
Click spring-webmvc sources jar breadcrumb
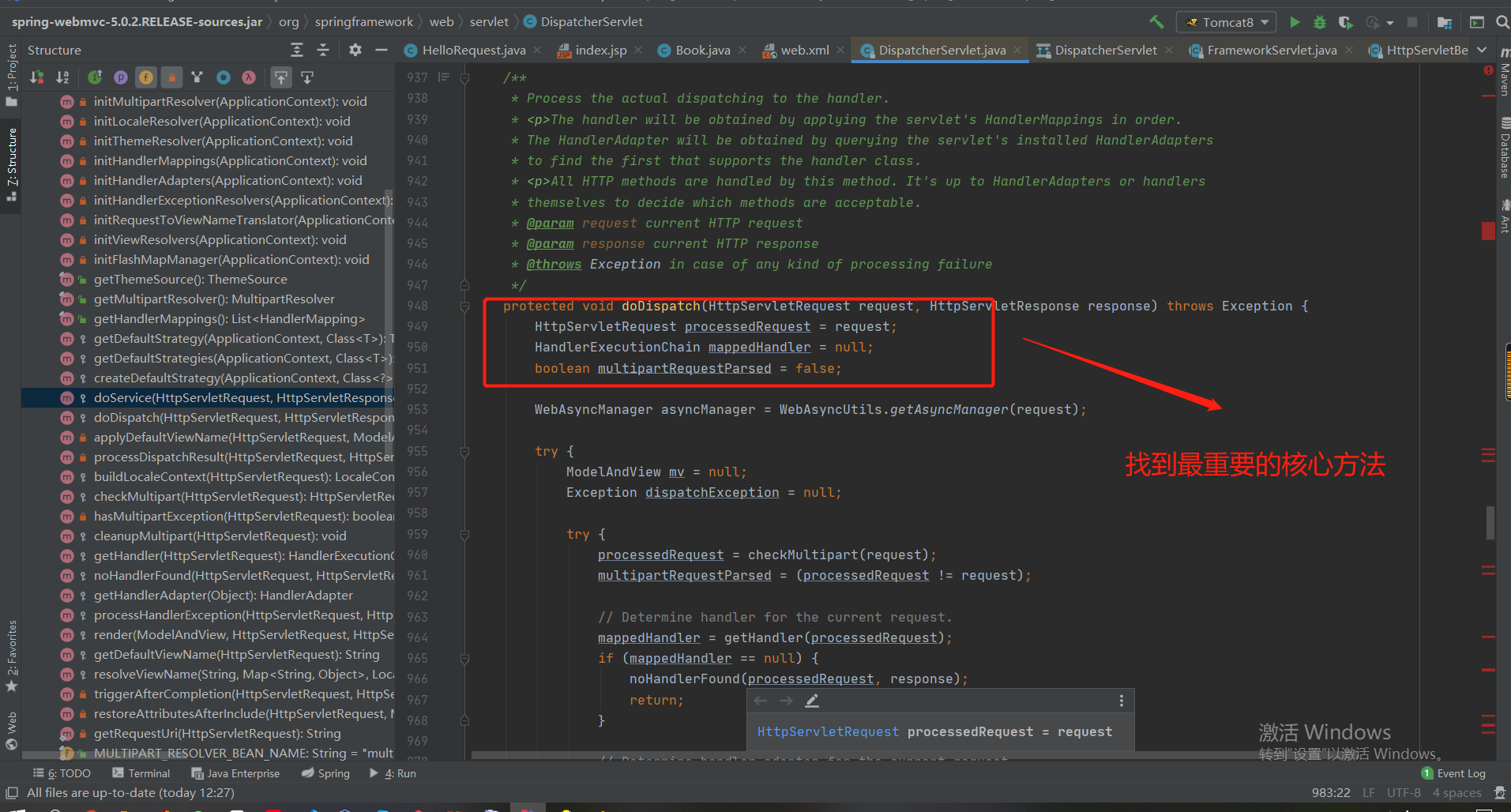tap(137, 21)
